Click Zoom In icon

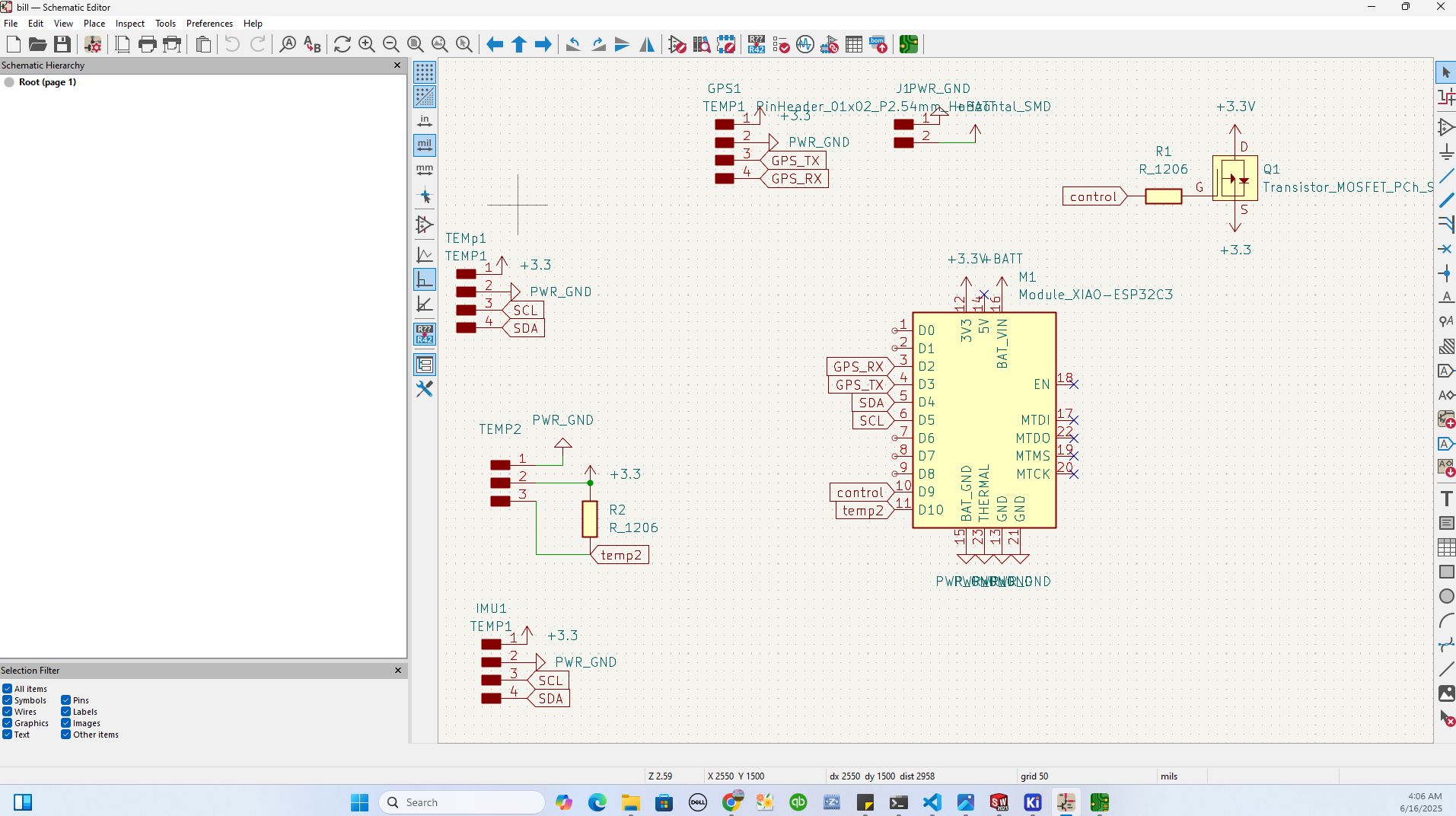367,44
